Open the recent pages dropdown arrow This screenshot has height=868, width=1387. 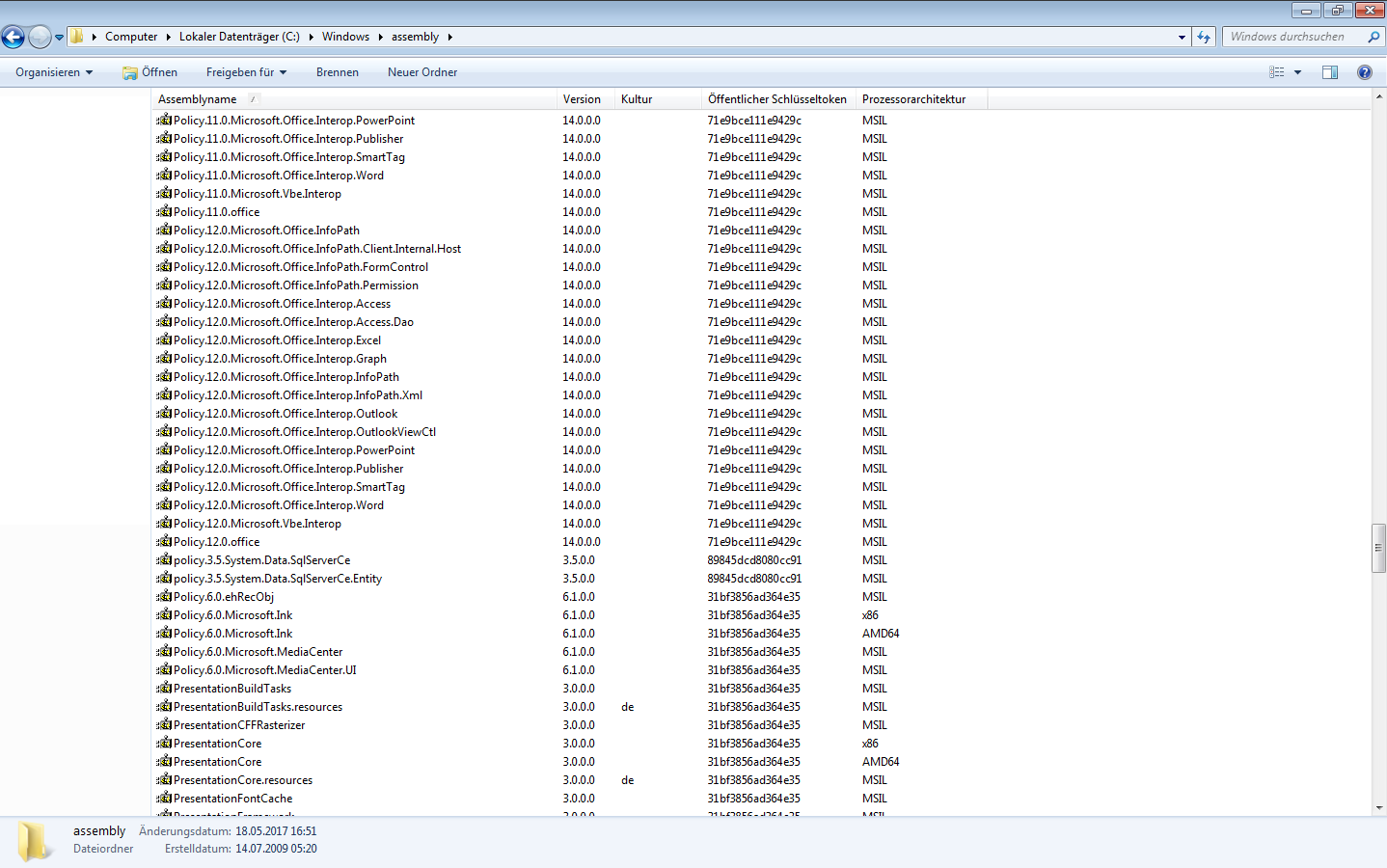pyautogui.click(x=59, y=38)
